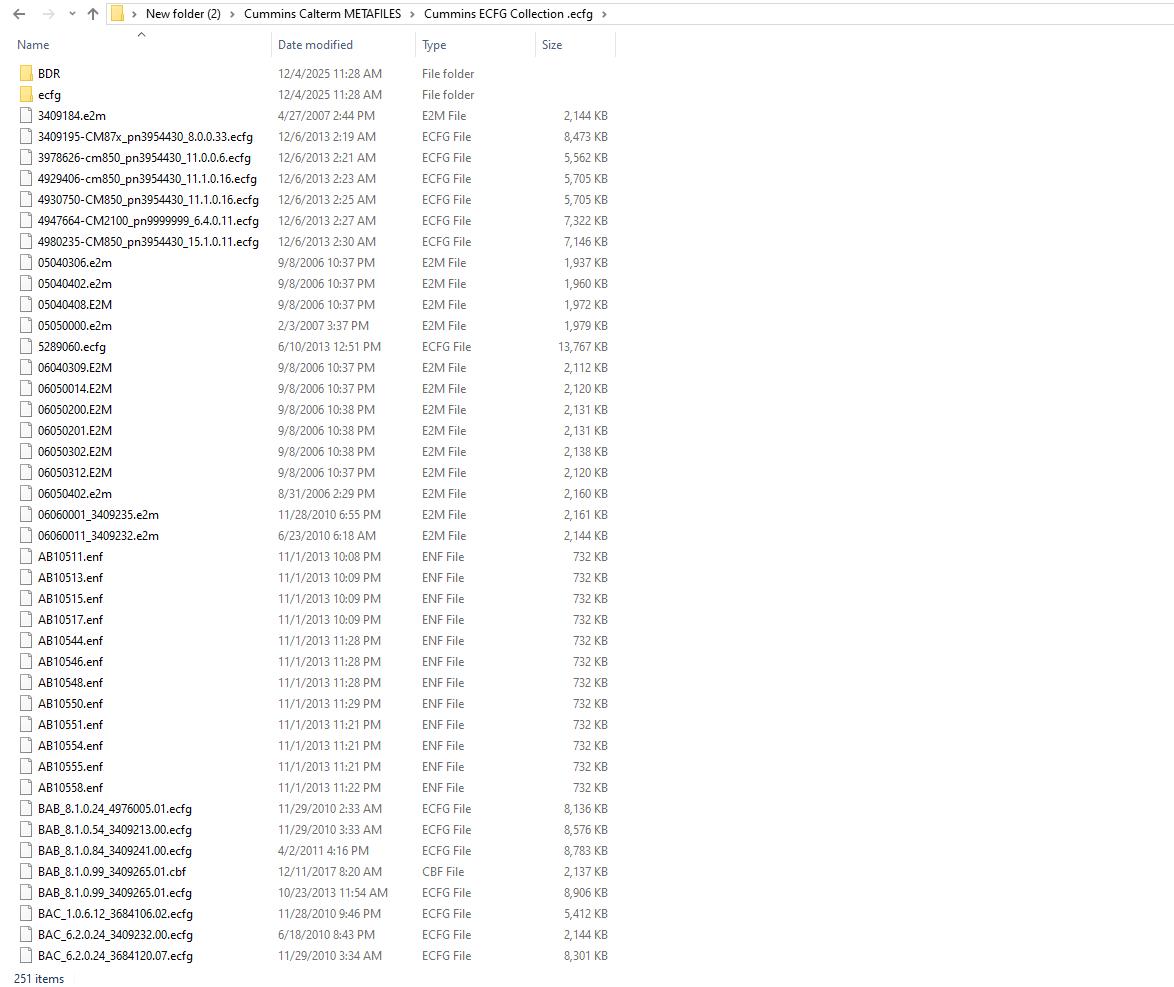This screenshot has width=1174, height=987.
Task: Select 4980235-CM850 ecfg file icon
Action: click(26, 241)
